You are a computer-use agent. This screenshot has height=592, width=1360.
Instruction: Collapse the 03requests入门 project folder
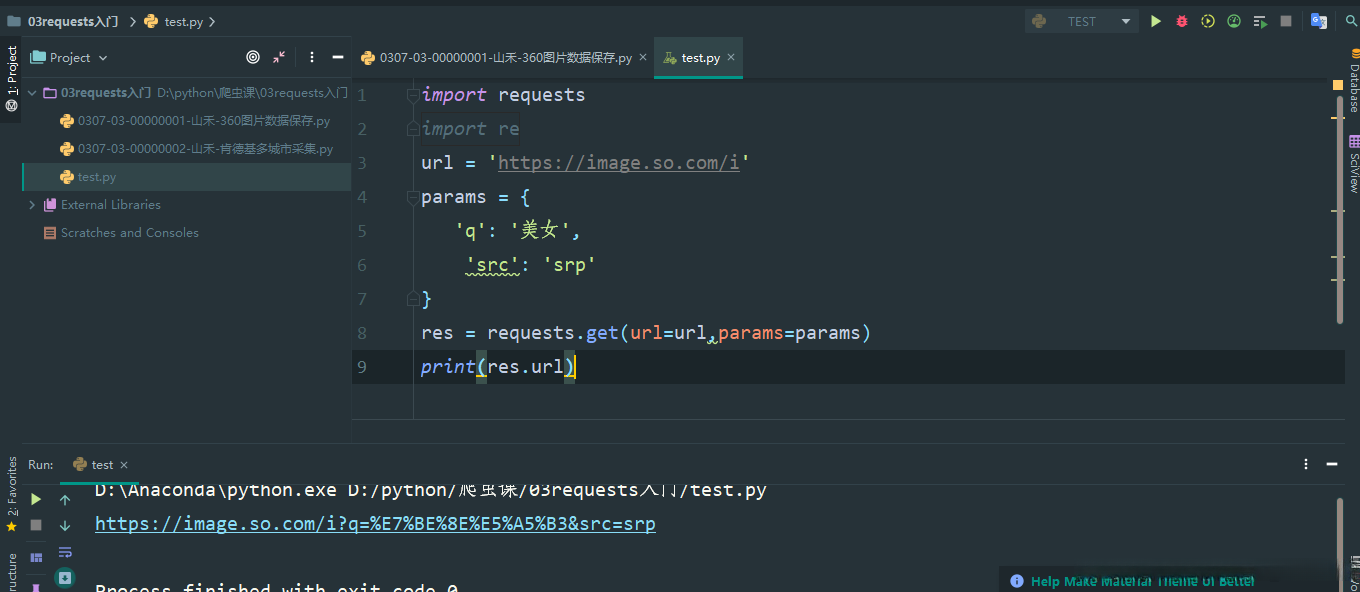point(32,93)
